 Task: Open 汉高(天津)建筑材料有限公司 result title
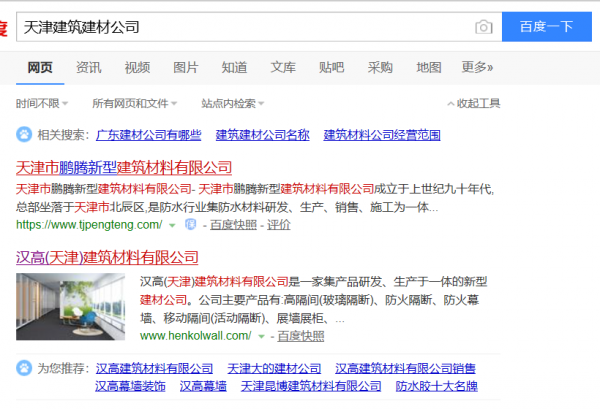tap(107, 257)
